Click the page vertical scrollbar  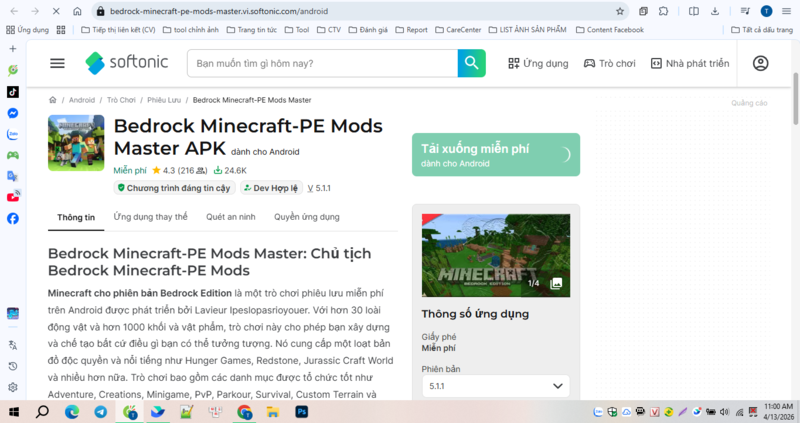point(795,99)
